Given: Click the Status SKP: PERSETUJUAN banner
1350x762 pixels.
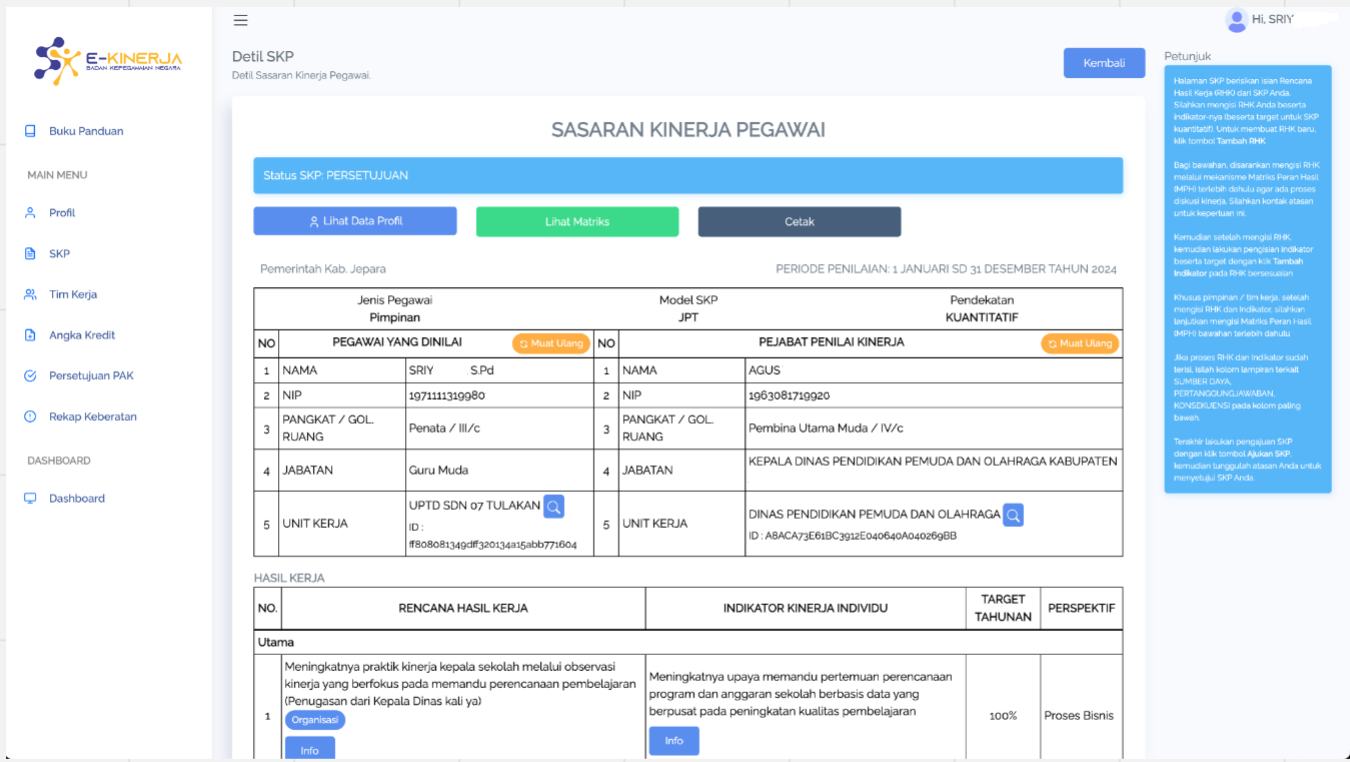Looking at the screenshot, I should 688,175.
